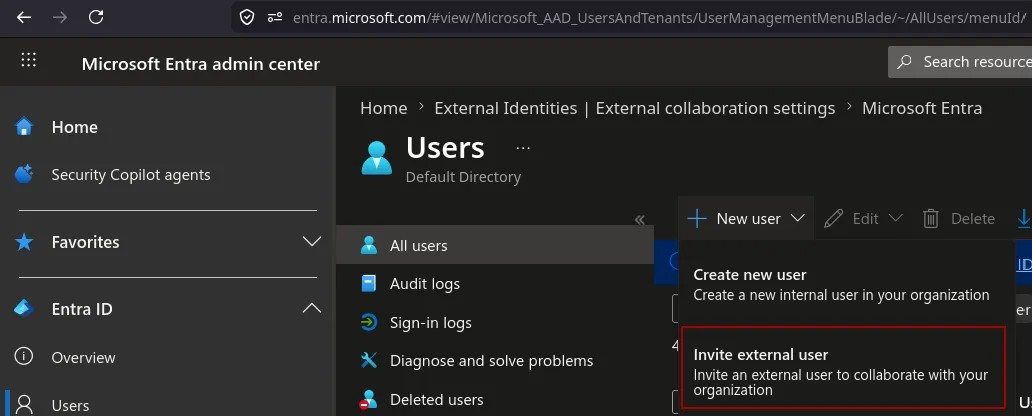1032x416 pixels.
Task: Choose Invite external user
Action: [x=843, y=367]
